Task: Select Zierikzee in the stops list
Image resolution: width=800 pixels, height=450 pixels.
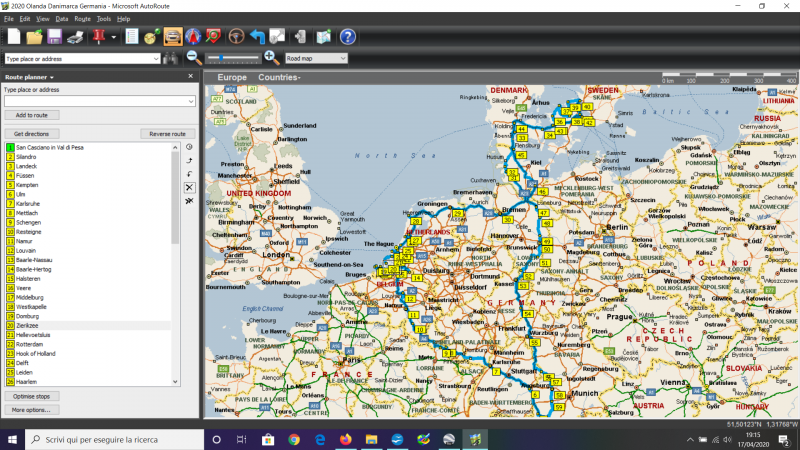Action: [28, 326]
